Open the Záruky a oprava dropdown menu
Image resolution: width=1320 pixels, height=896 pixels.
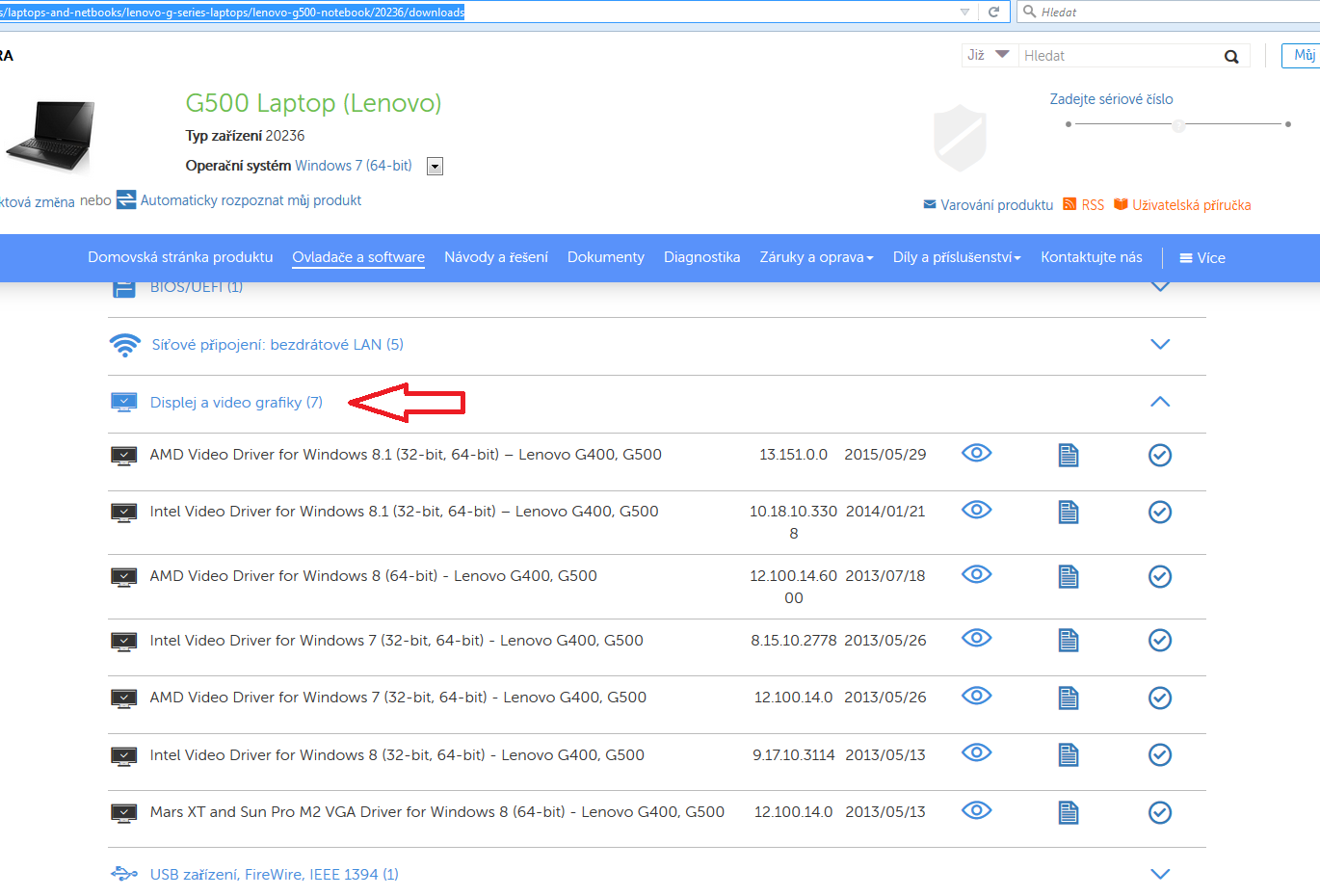tap(816, 257)
